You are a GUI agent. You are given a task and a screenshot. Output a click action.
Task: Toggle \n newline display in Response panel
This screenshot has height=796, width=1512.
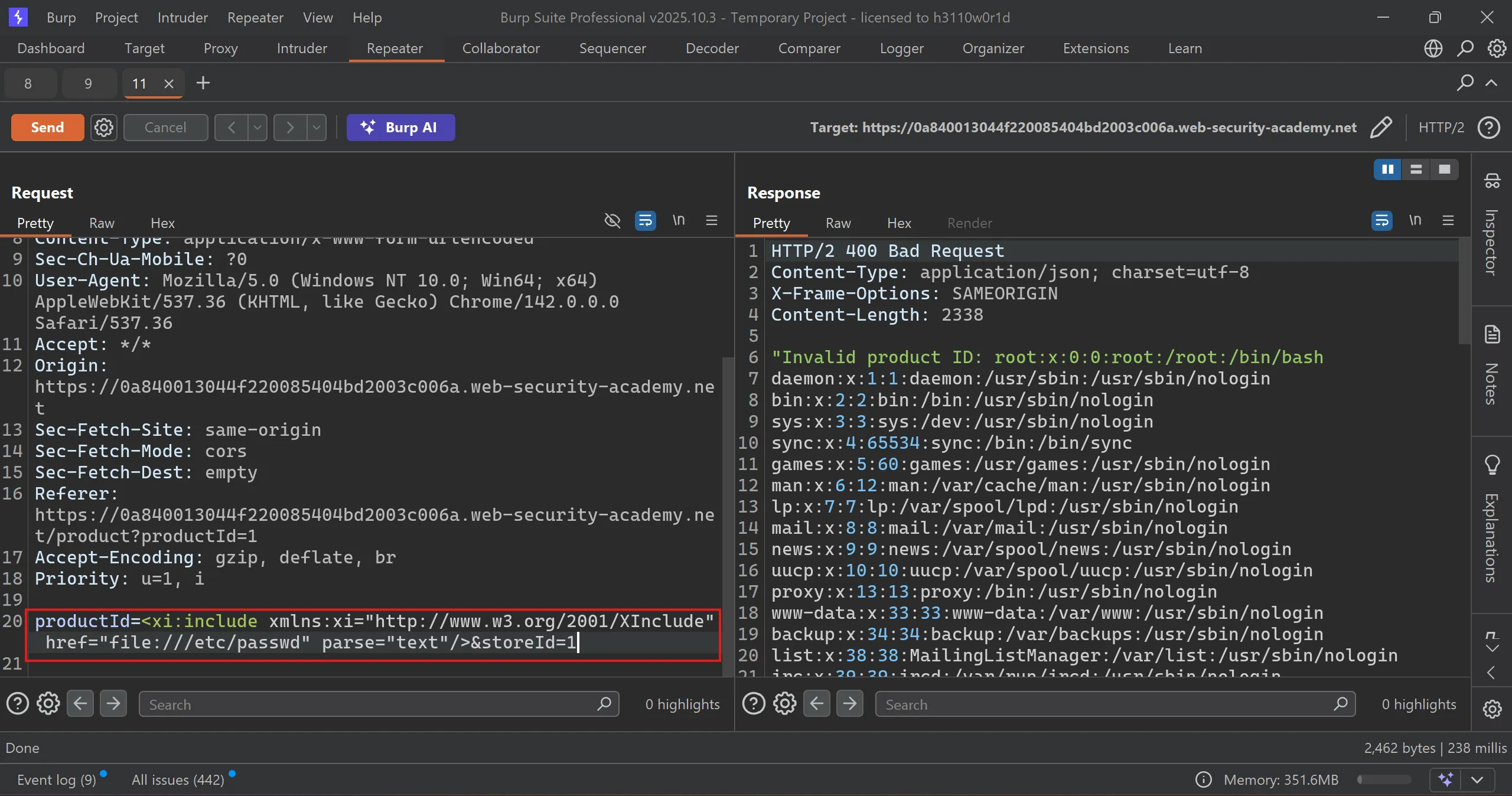pos(1415,221)
